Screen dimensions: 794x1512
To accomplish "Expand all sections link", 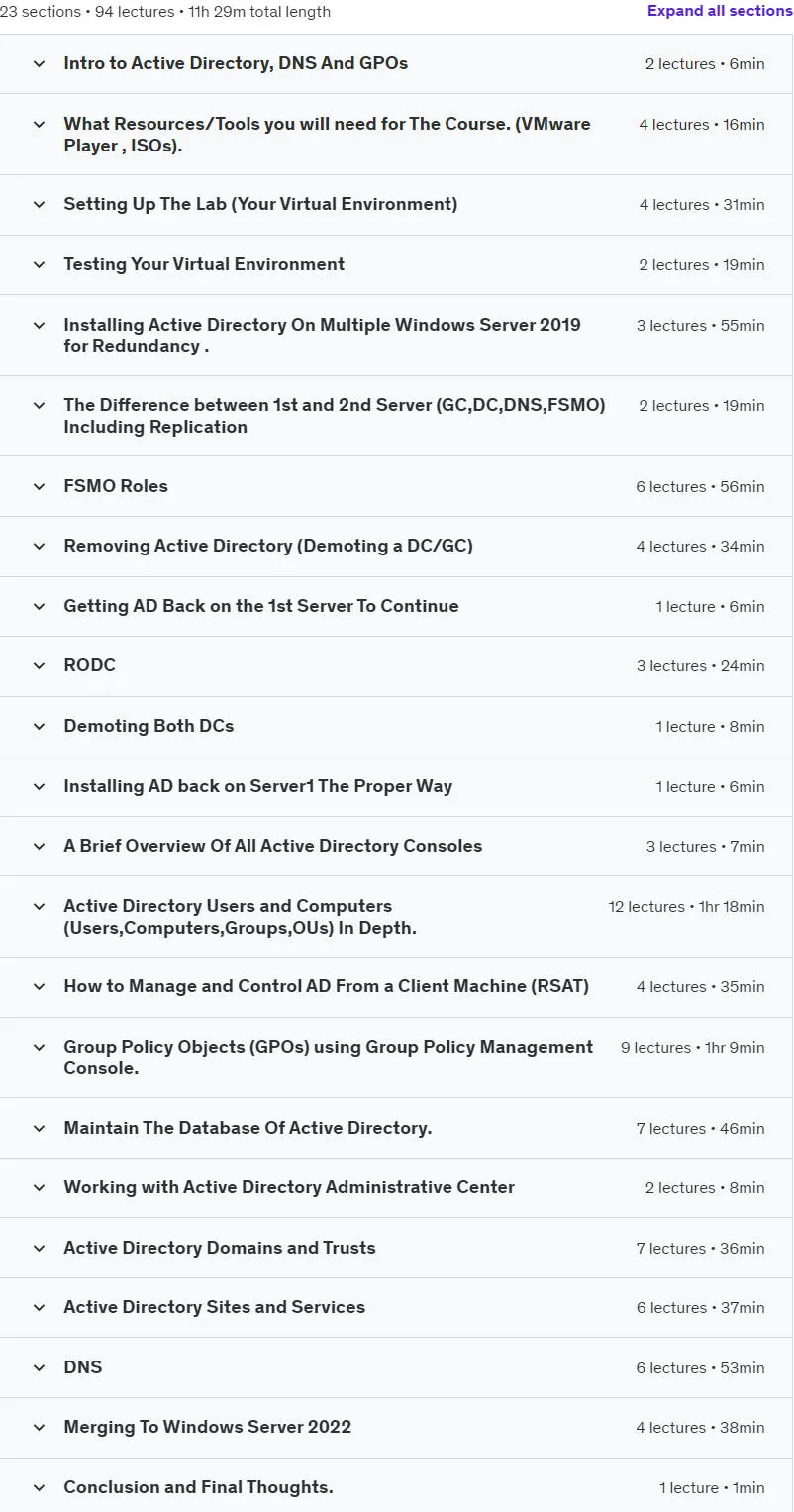I will pos(720,11).
